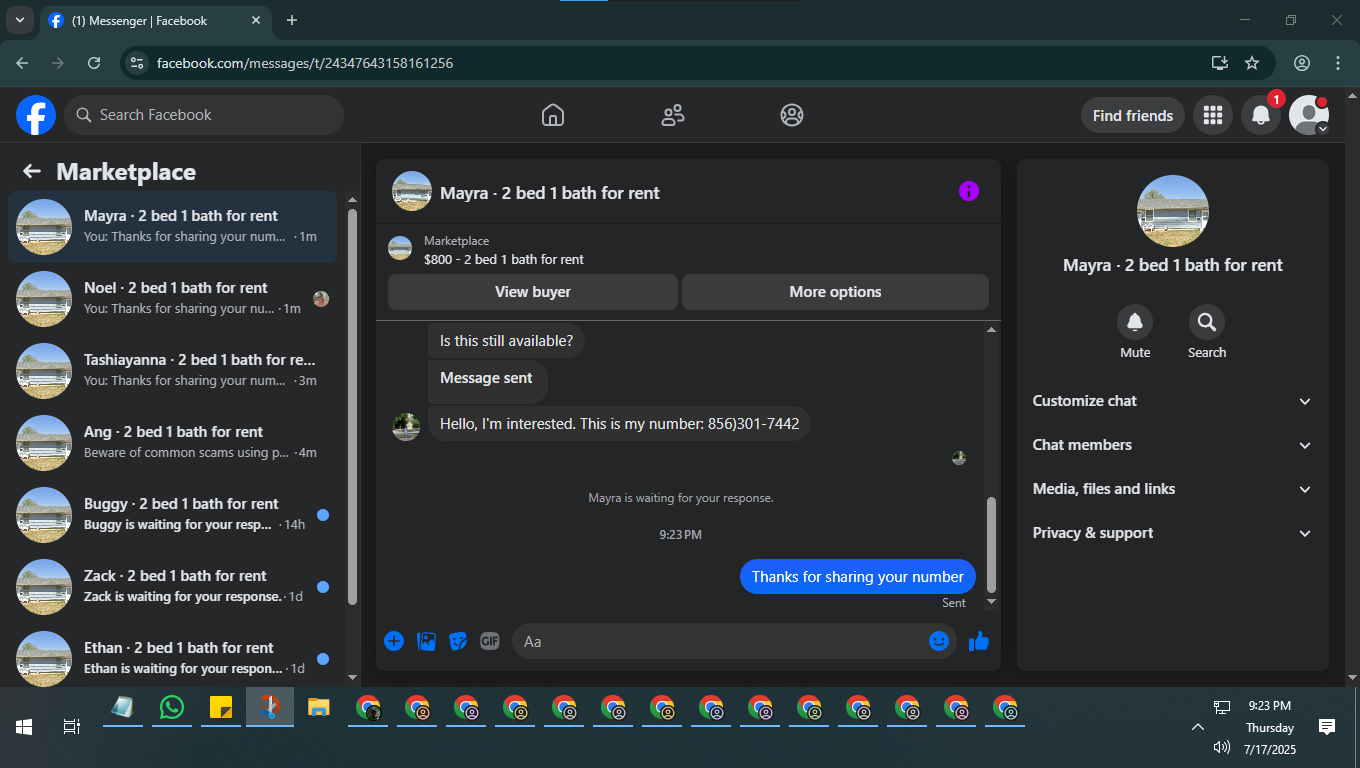Open the Chrome tab search dropdown
Viewport: 1360px width, 768px height.
point(19,20)
